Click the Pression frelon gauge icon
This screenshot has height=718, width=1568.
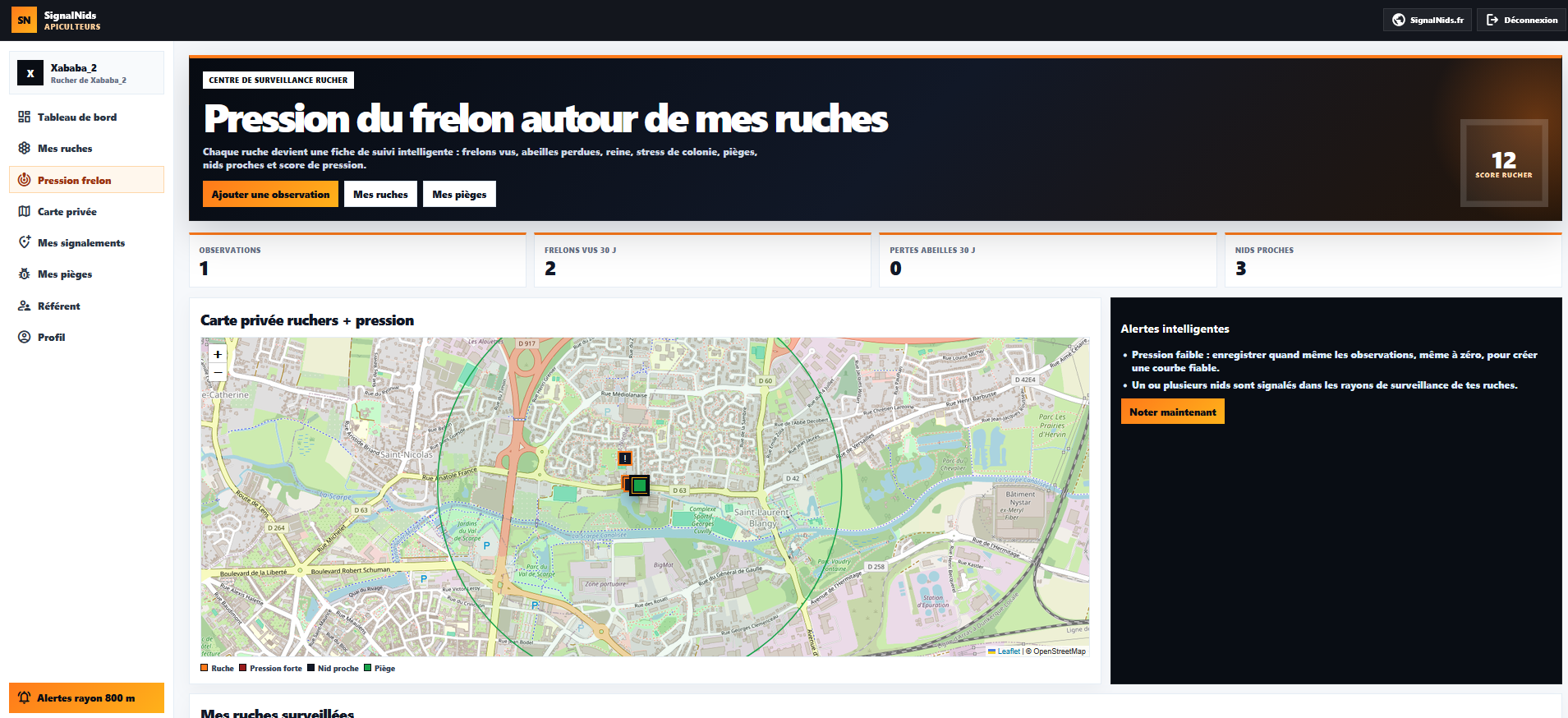pyautogui.click(x=24, y=180)
